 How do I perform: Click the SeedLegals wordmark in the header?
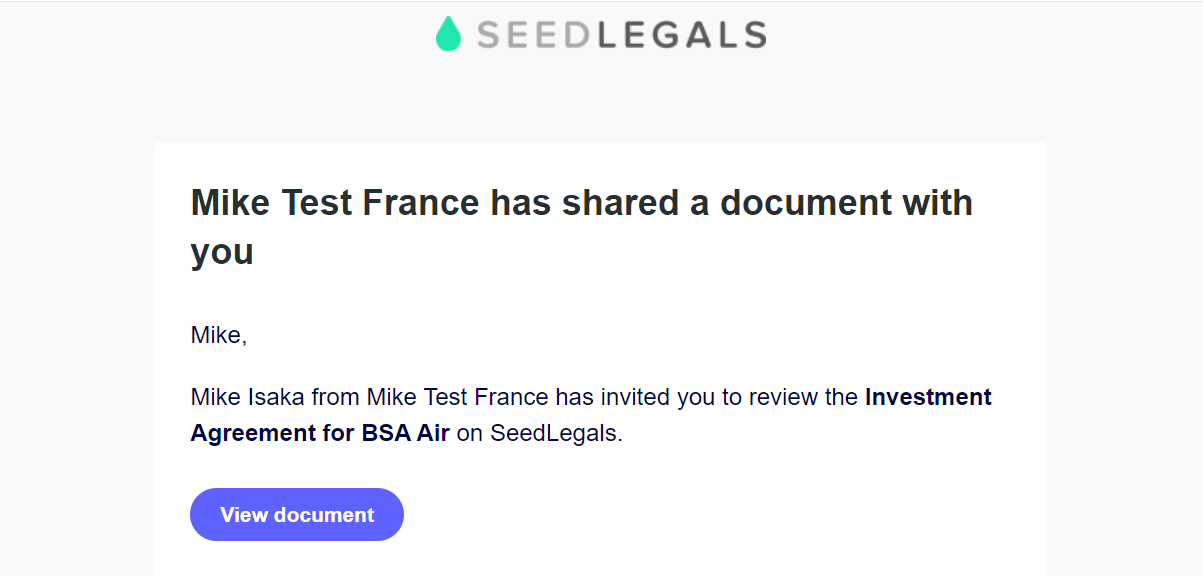(621, 35)
